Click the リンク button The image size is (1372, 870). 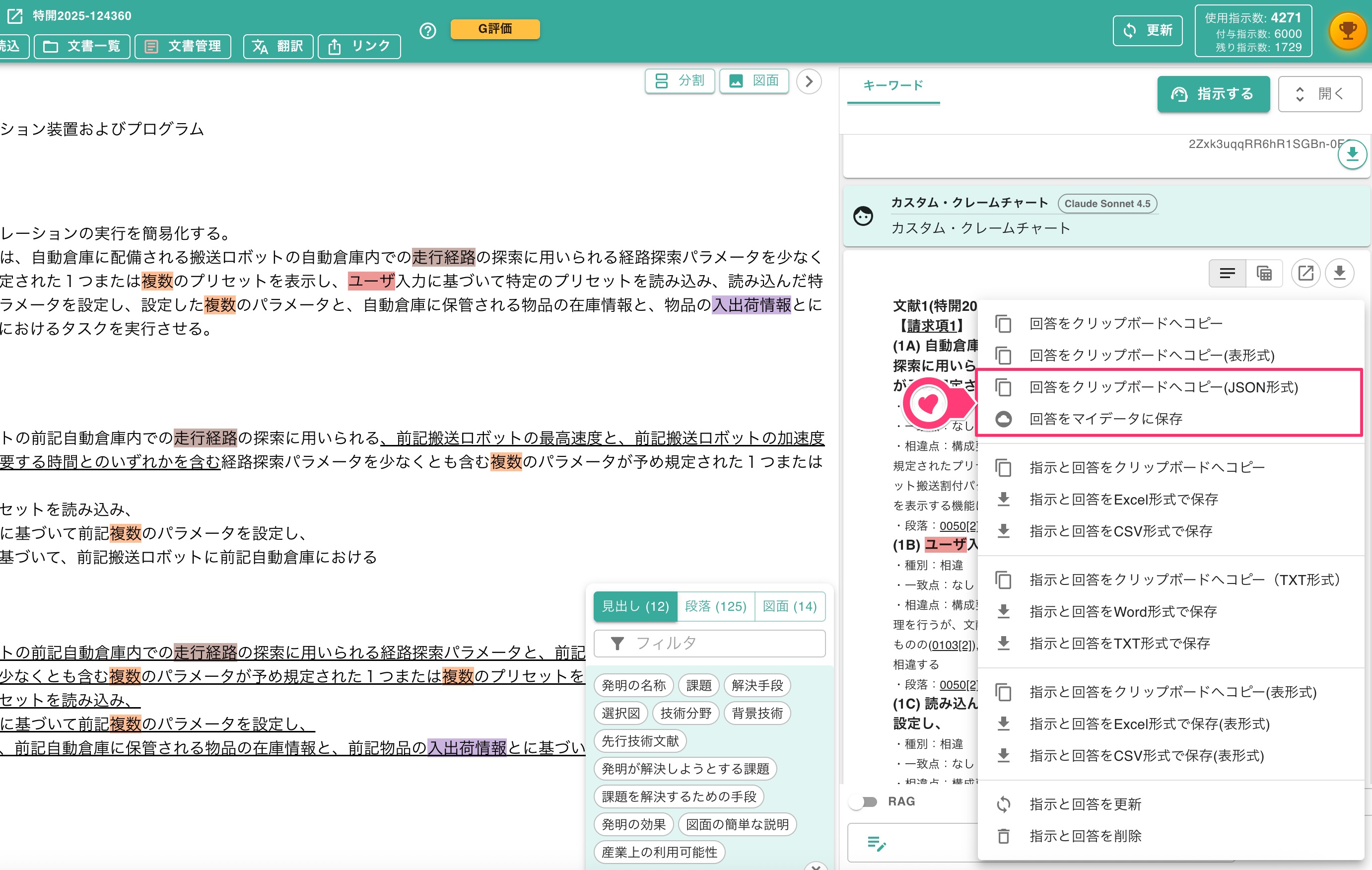(359, 46)
